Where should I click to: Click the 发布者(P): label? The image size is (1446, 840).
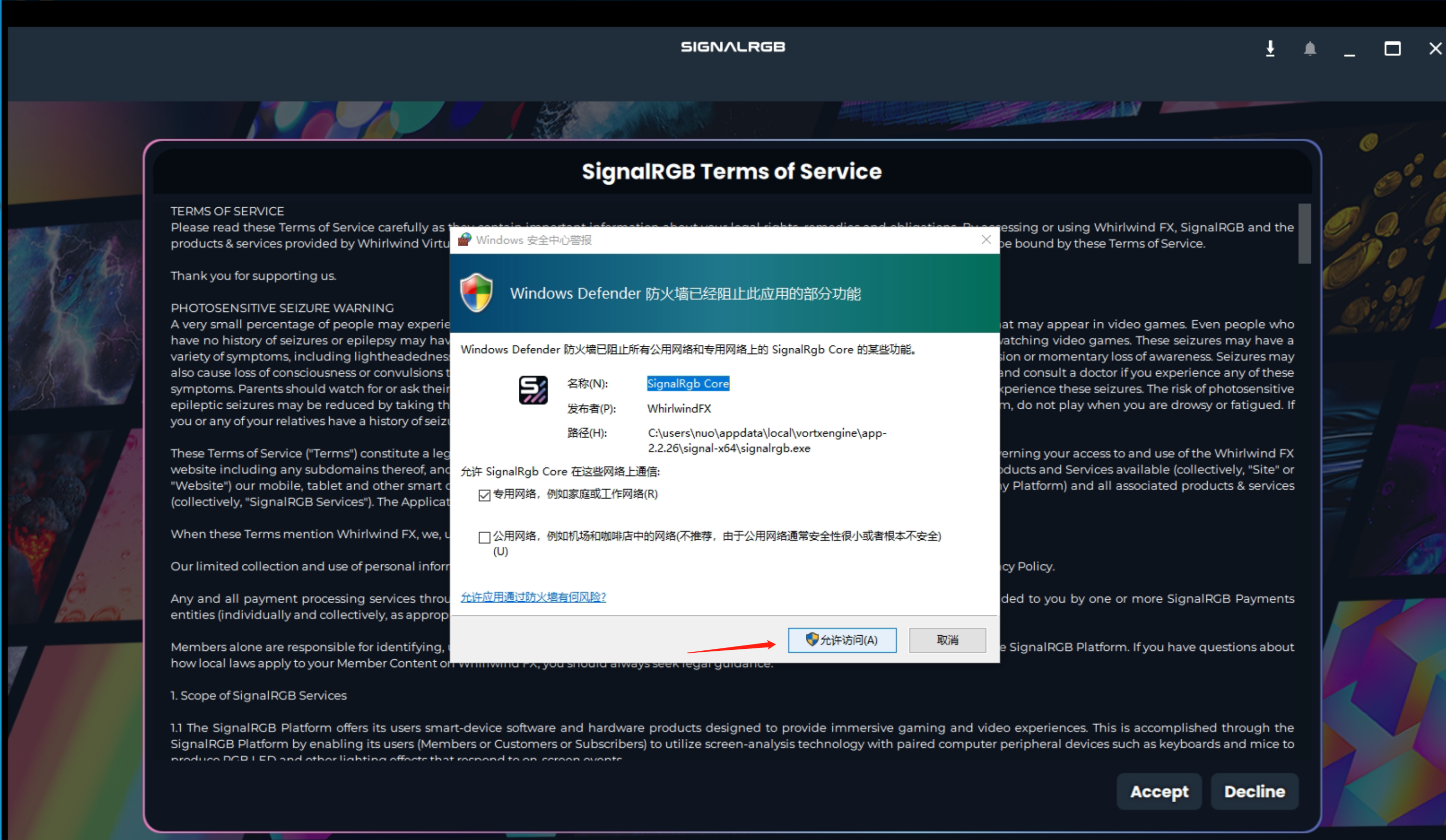(592, 409)
